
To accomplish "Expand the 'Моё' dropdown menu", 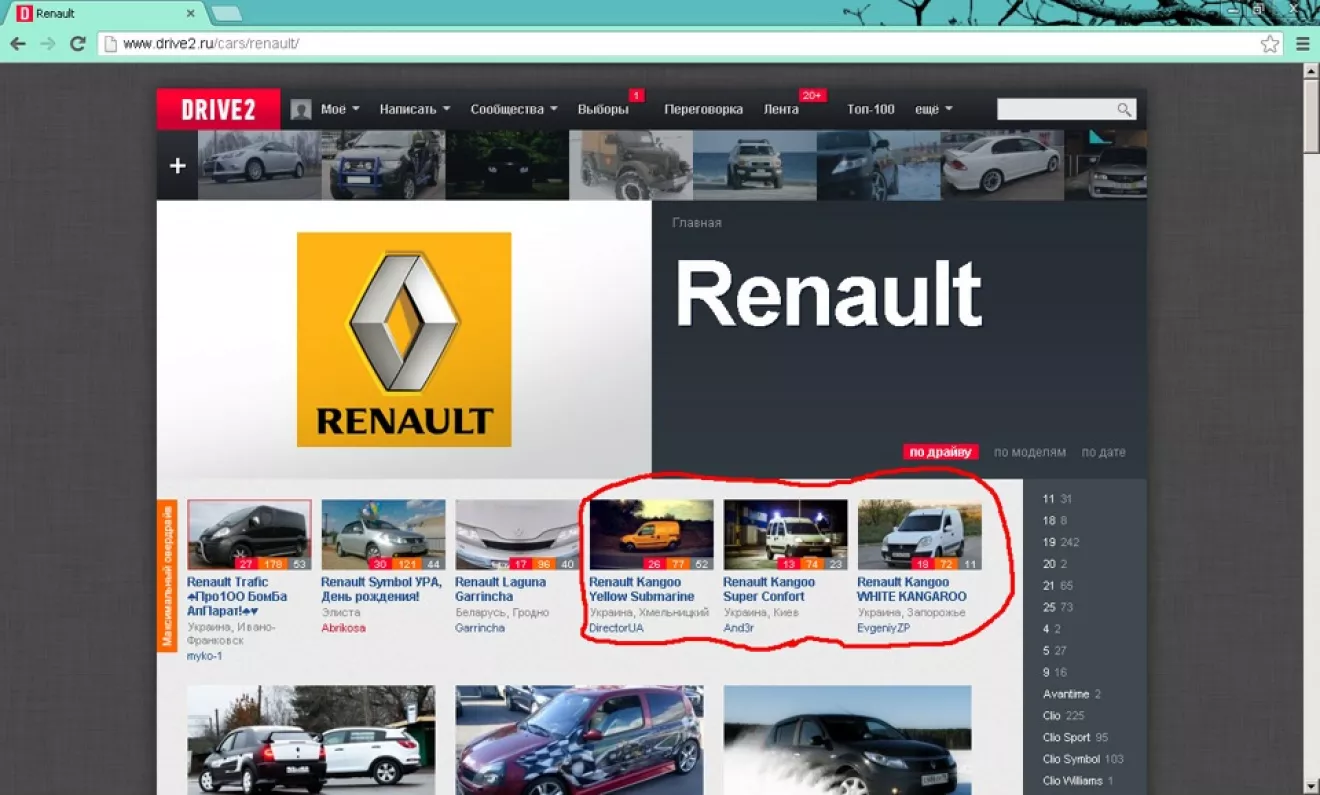I will click(340, 110).
